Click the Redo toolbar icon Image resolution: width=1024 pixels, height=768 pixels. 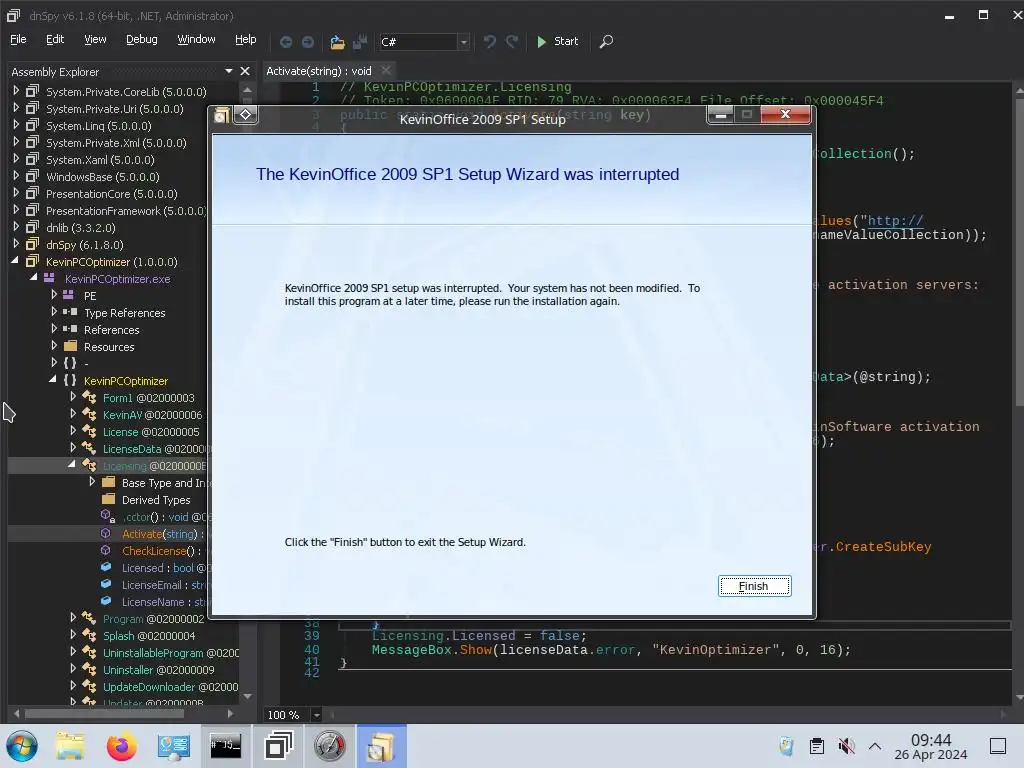(x=512, y=42)
